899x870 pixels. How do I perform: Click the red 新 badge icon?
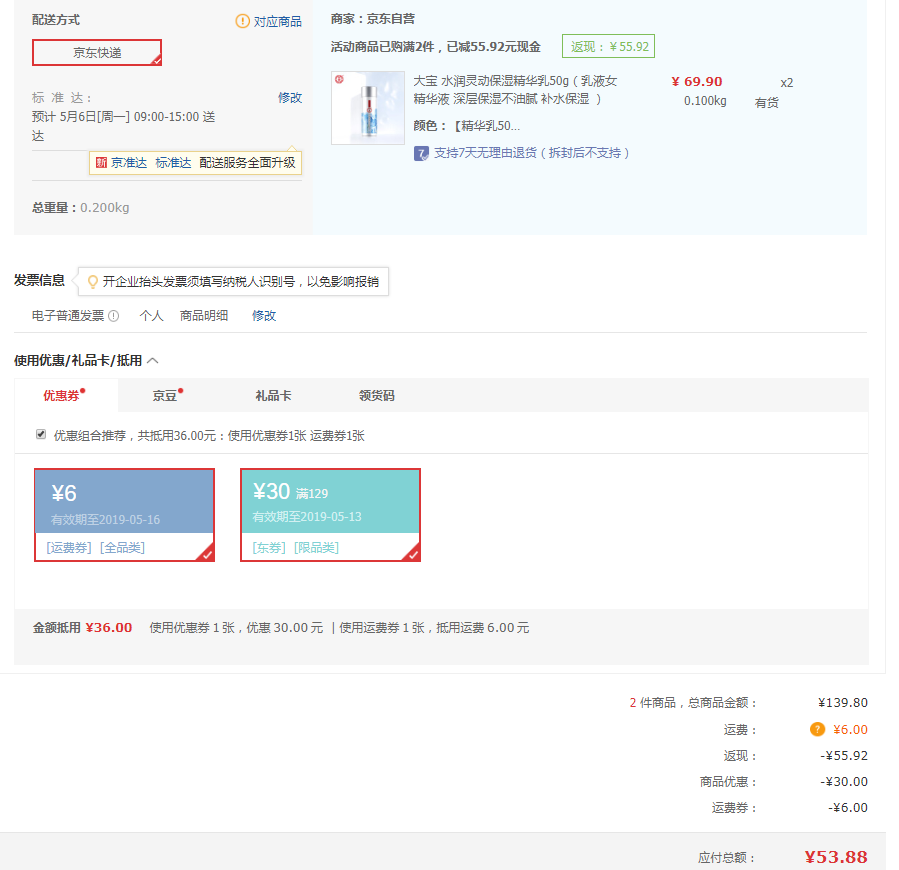[x=101, y=163]
